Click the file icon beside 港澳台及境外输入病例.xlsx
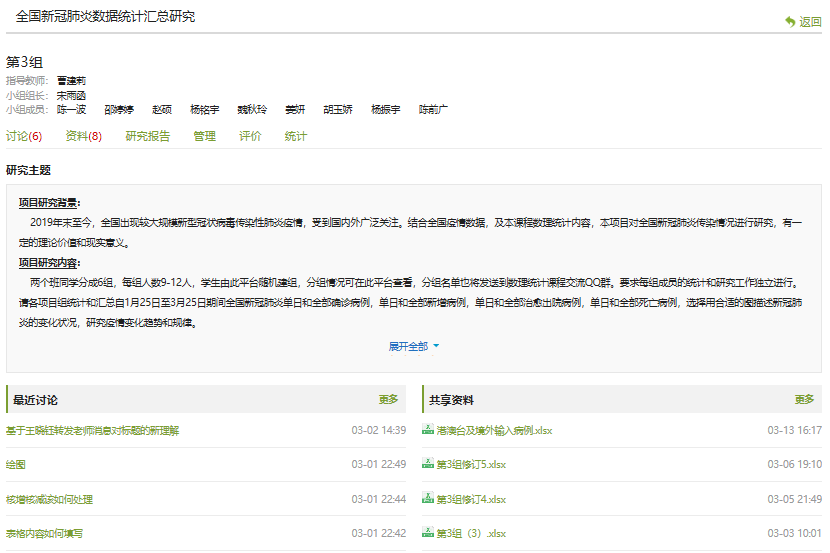This screenshot has height=553, width=830. [428, 430]
